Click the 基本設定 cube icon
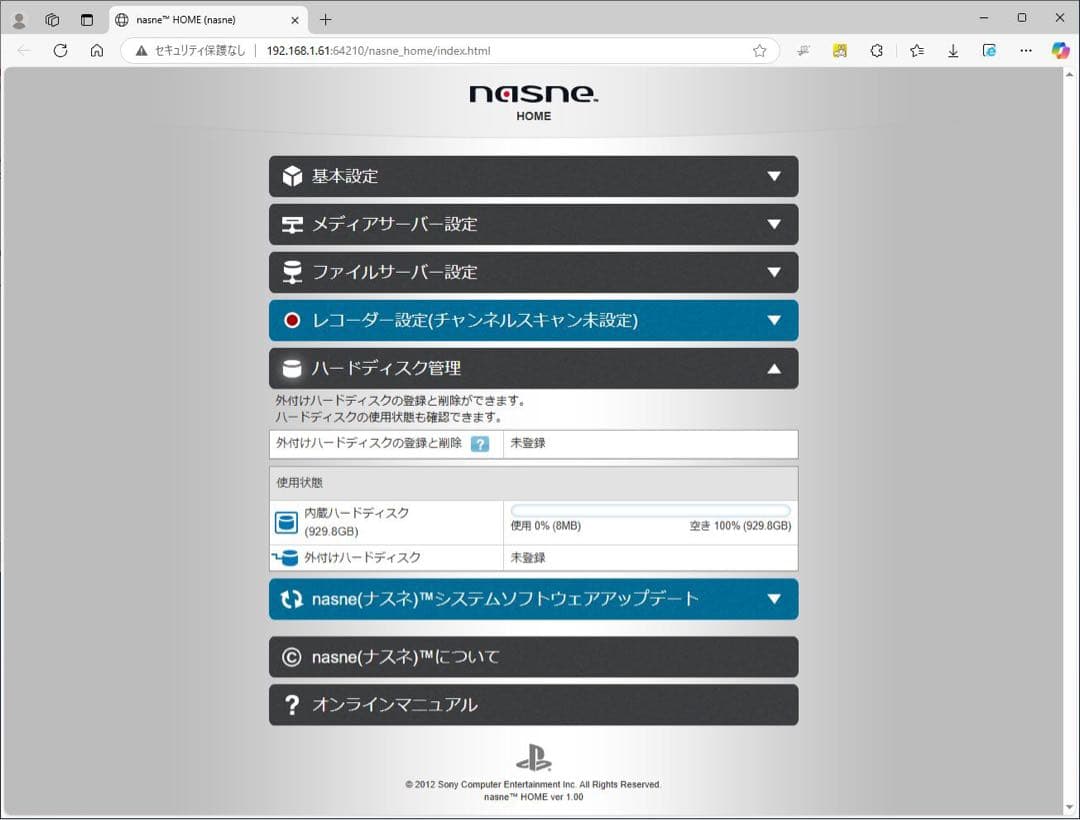 [x=291, y=176]
